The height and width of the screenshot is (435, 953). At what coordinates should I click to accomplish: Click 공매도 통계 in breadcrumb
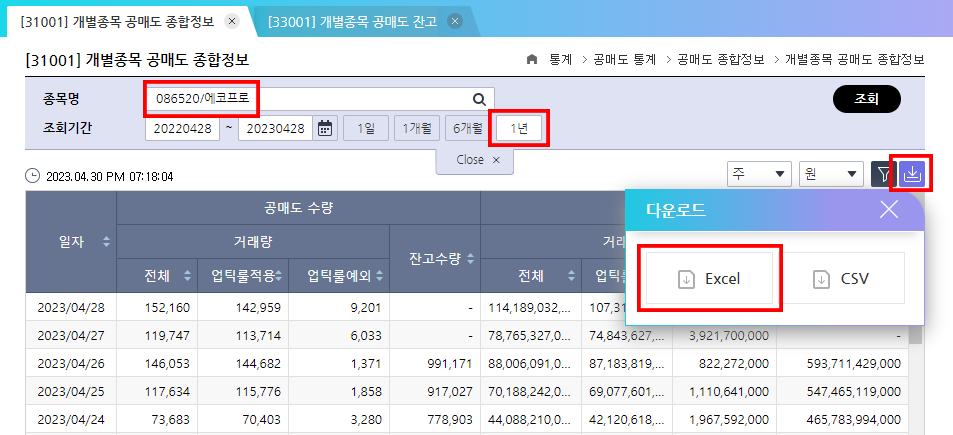point(625,60)
